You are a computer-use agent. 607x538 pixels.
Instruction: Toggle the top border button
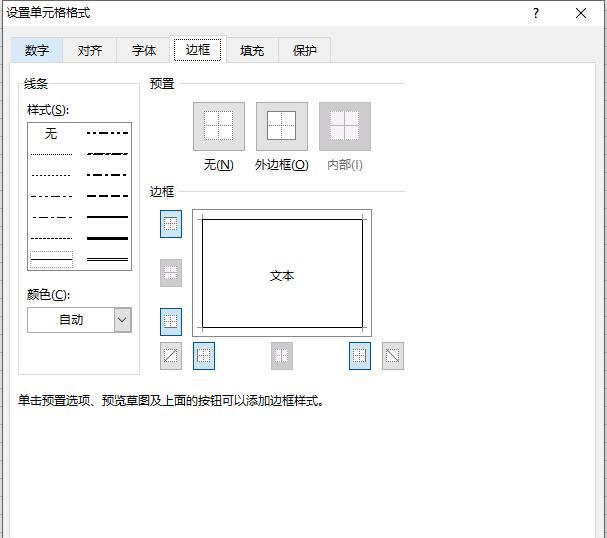[171, 224]
